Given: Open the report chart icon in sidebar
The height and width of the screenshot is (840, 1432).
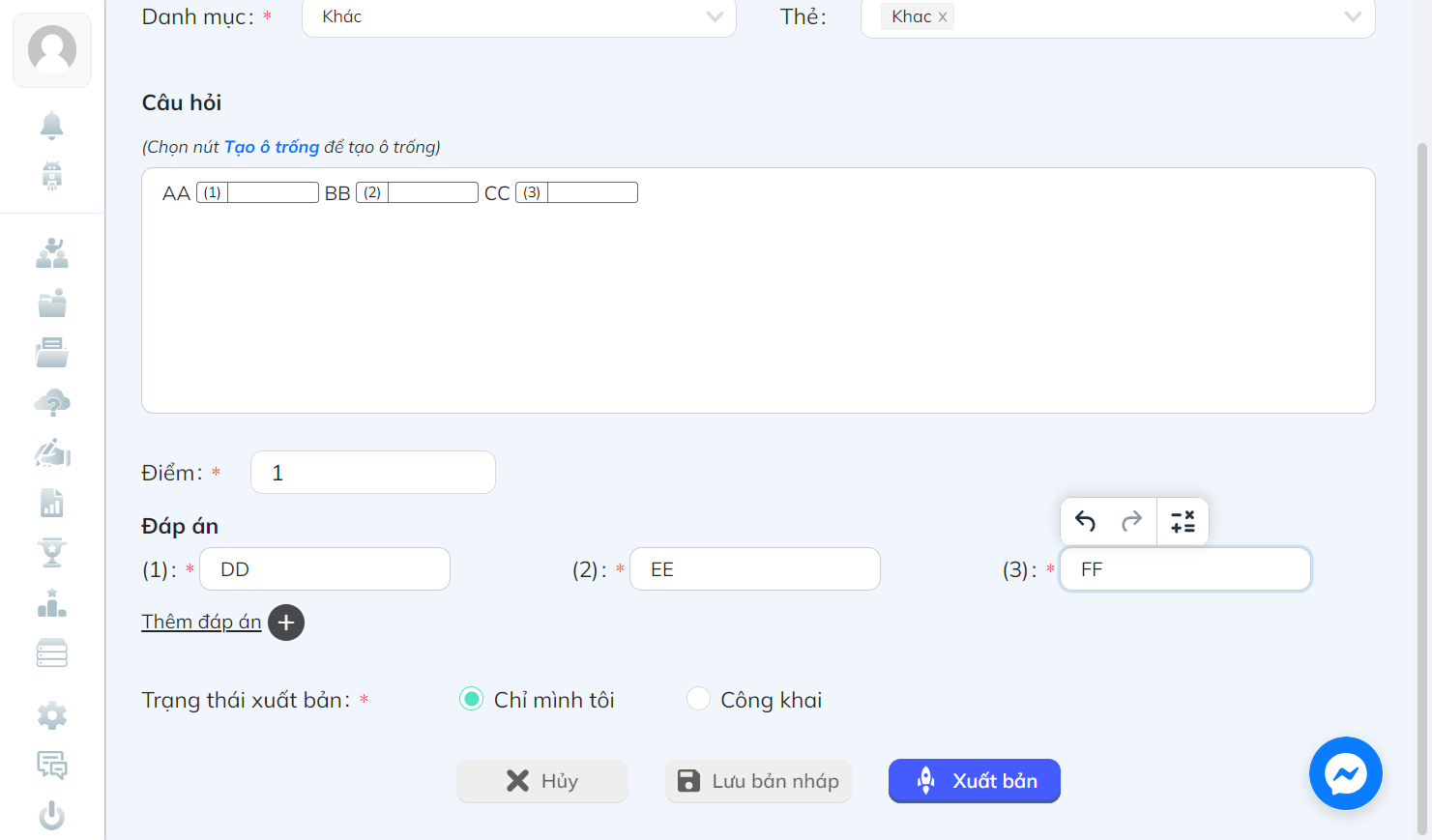Looking at the screenshot, I should click(52, 503).
